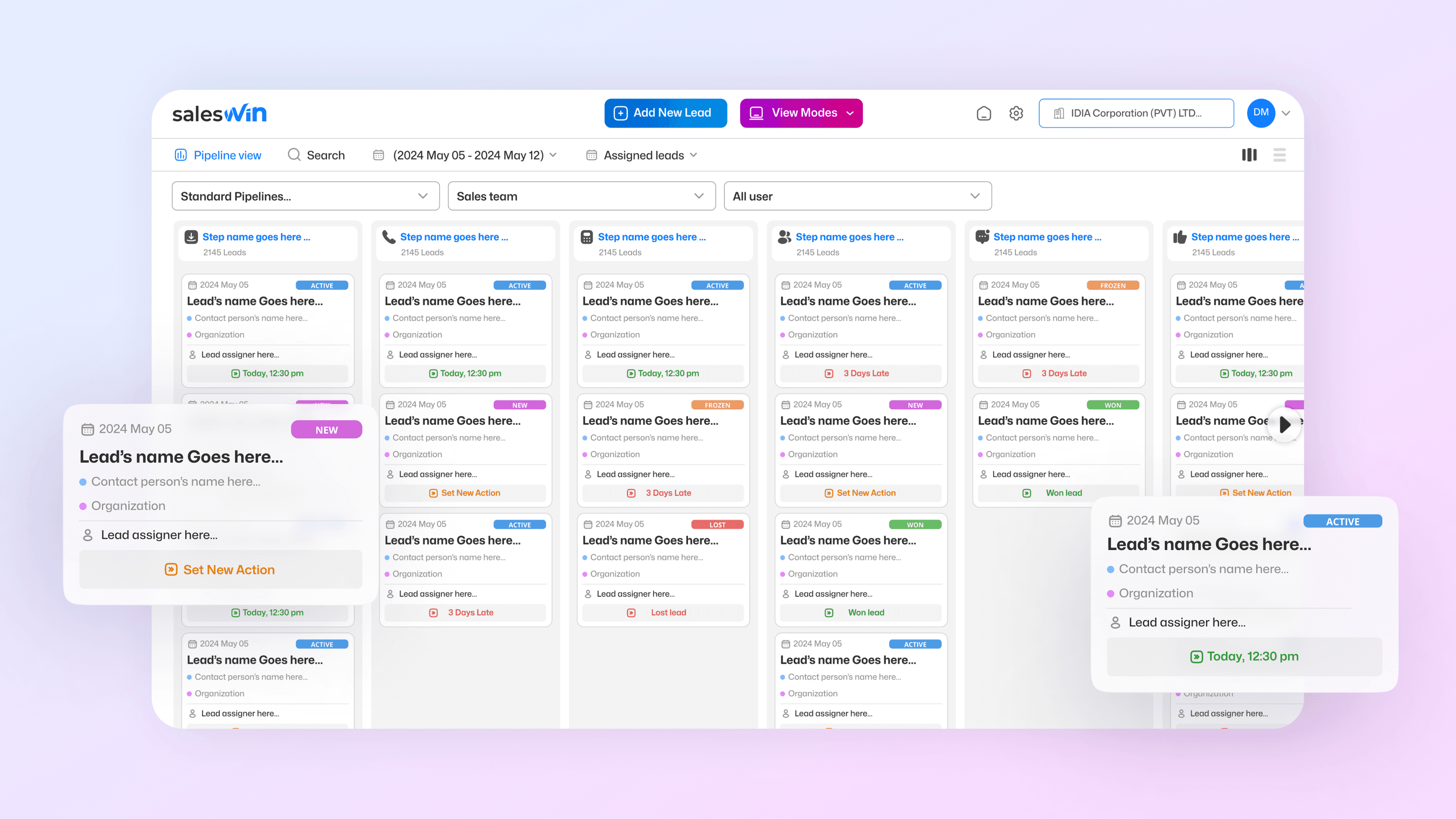Click the play arrow on the lead card
Image resolution: width=1456 pixels, height=819 pixels.
1284,425
